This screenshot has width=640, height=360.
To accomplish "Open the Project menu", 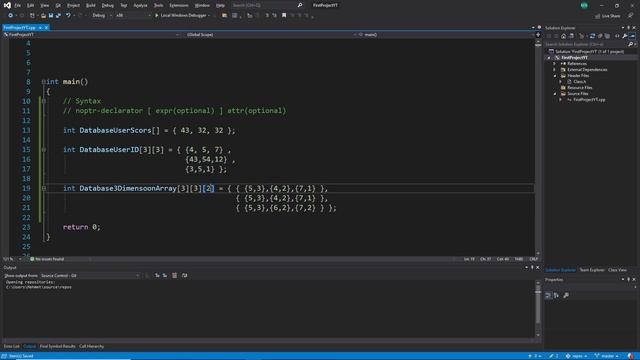I will 73,5.
